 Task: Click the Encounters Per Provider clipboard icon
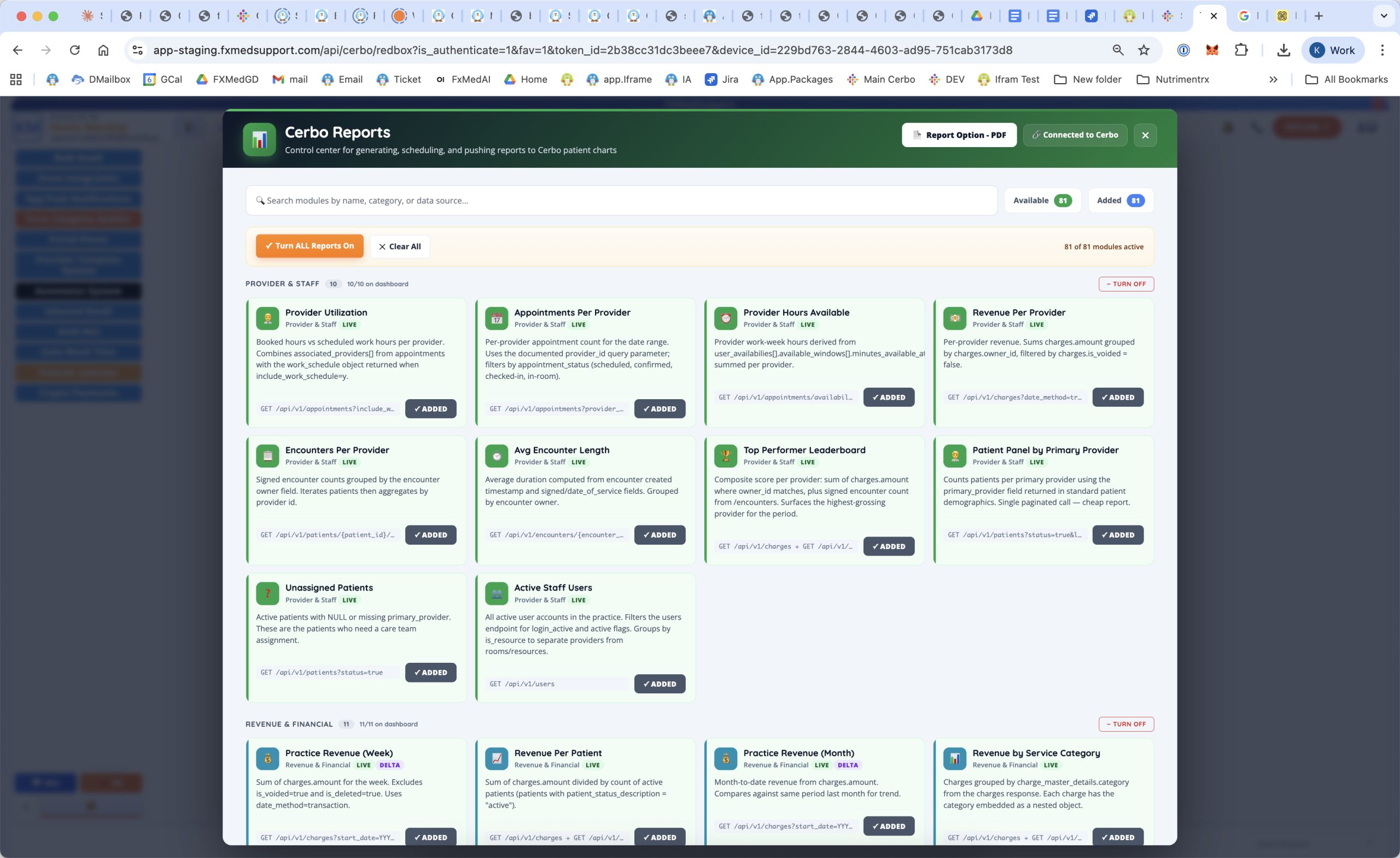(x=267, y=456)
